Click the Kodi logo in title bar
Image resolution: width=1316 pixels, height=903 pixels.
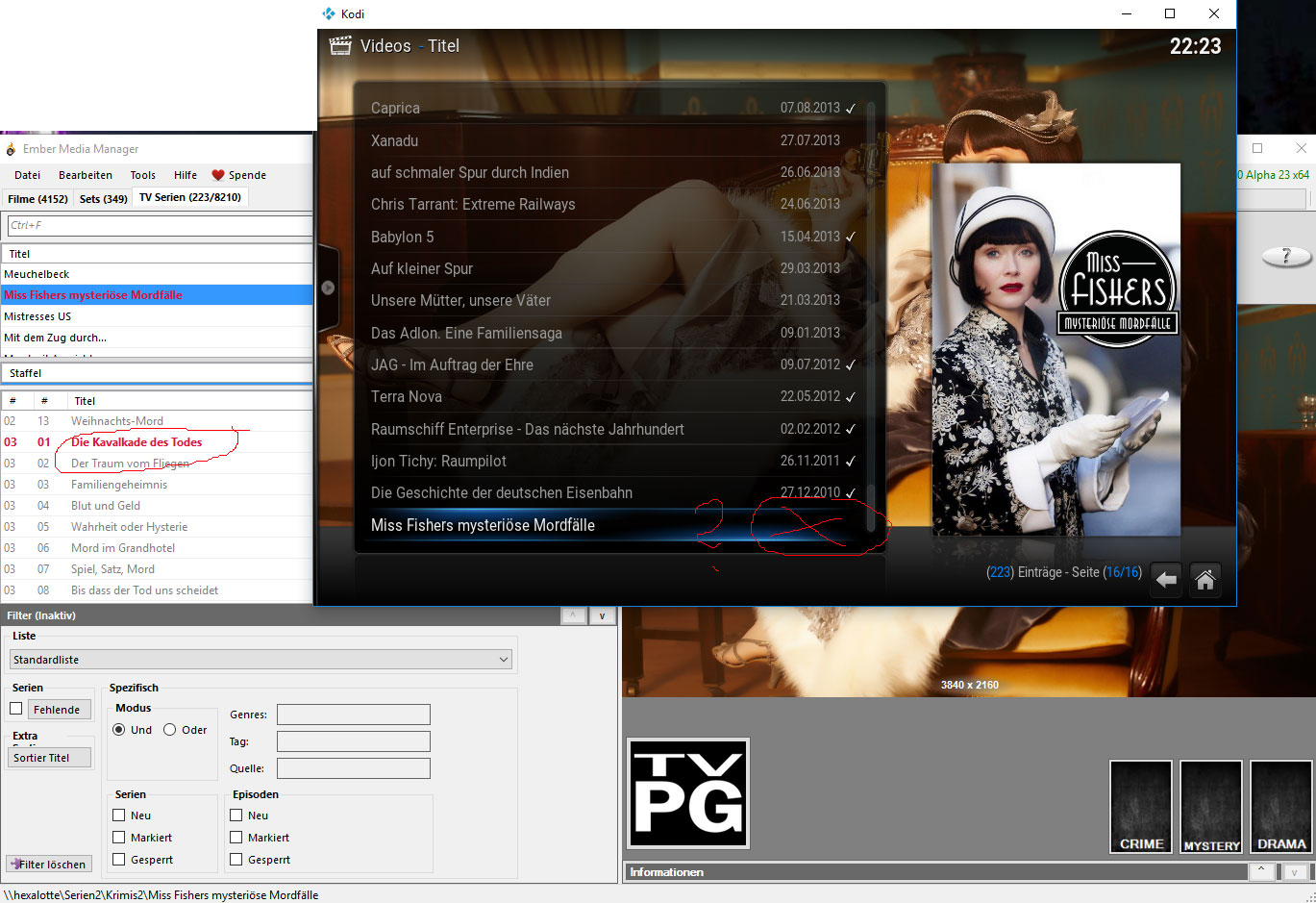tap(329, 13)
